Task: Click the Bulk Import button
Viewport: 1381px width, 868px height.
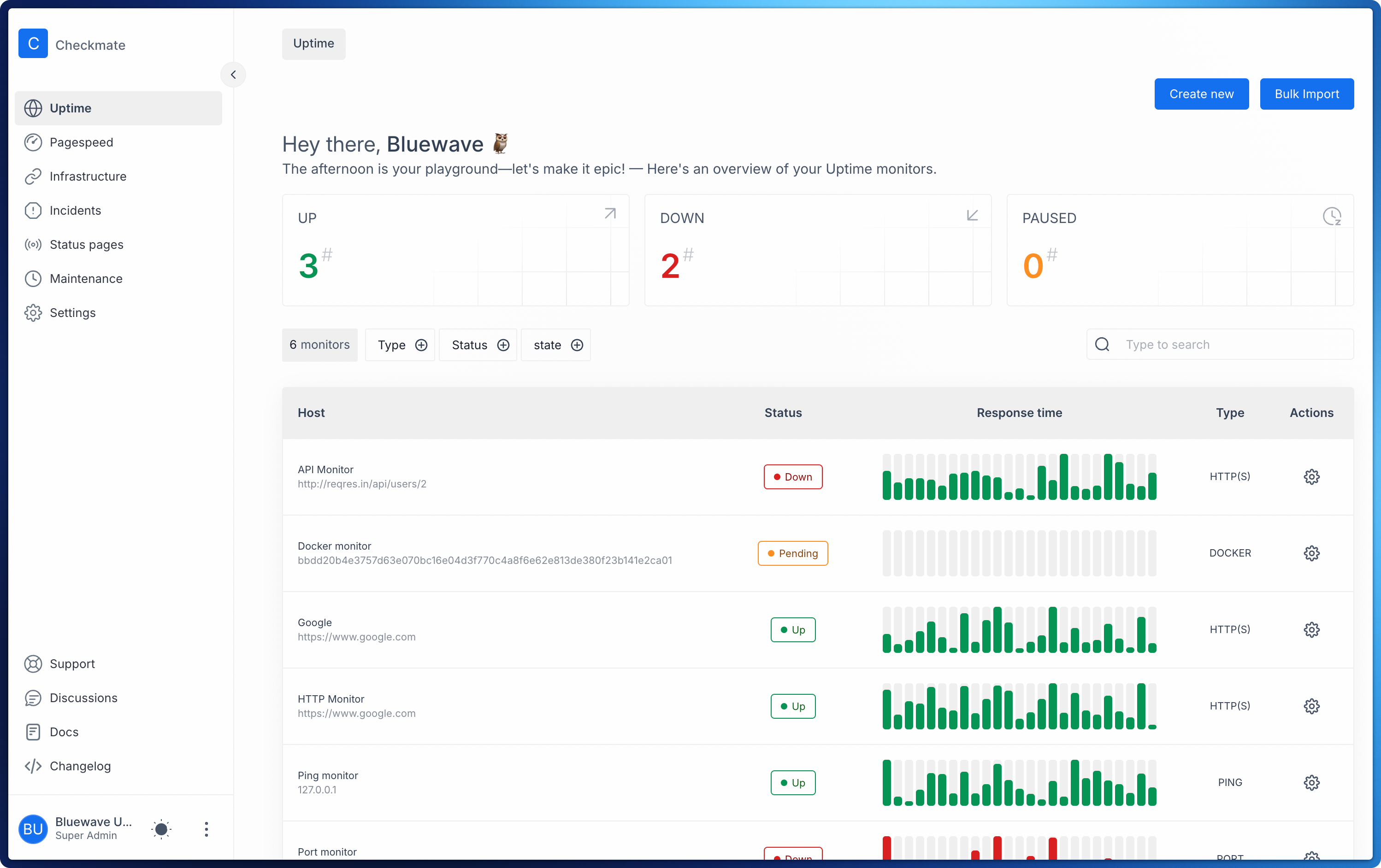Action: pyautogui.click(x=1306, y=94)
